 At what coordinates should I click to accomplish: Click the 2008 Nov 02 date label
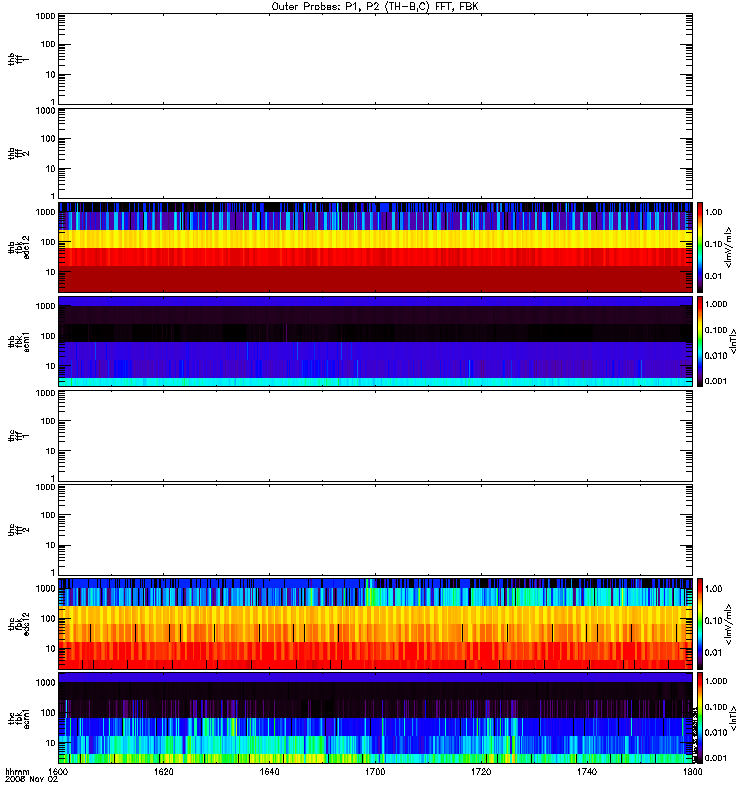(32, 780)
